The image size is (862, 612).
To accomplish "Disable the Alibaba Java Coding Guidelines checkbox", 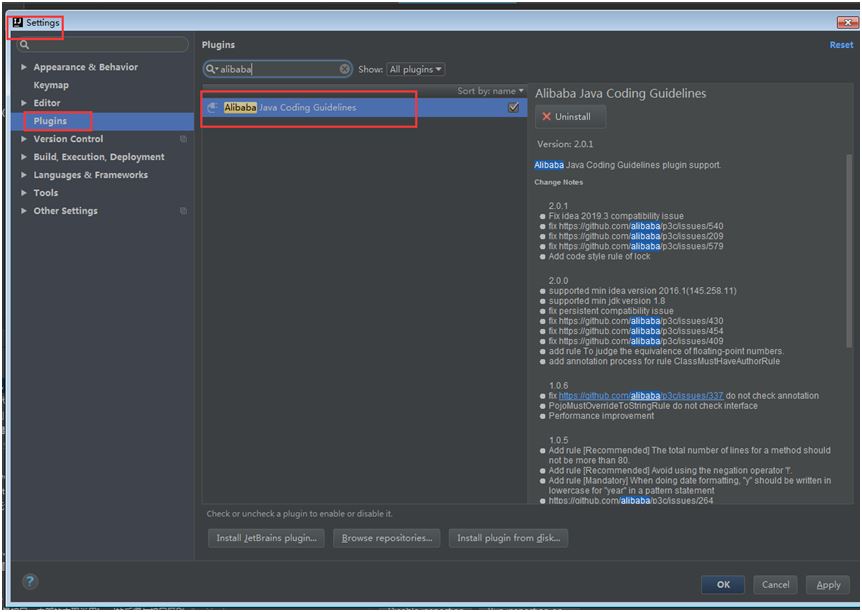I will (513, 107).
